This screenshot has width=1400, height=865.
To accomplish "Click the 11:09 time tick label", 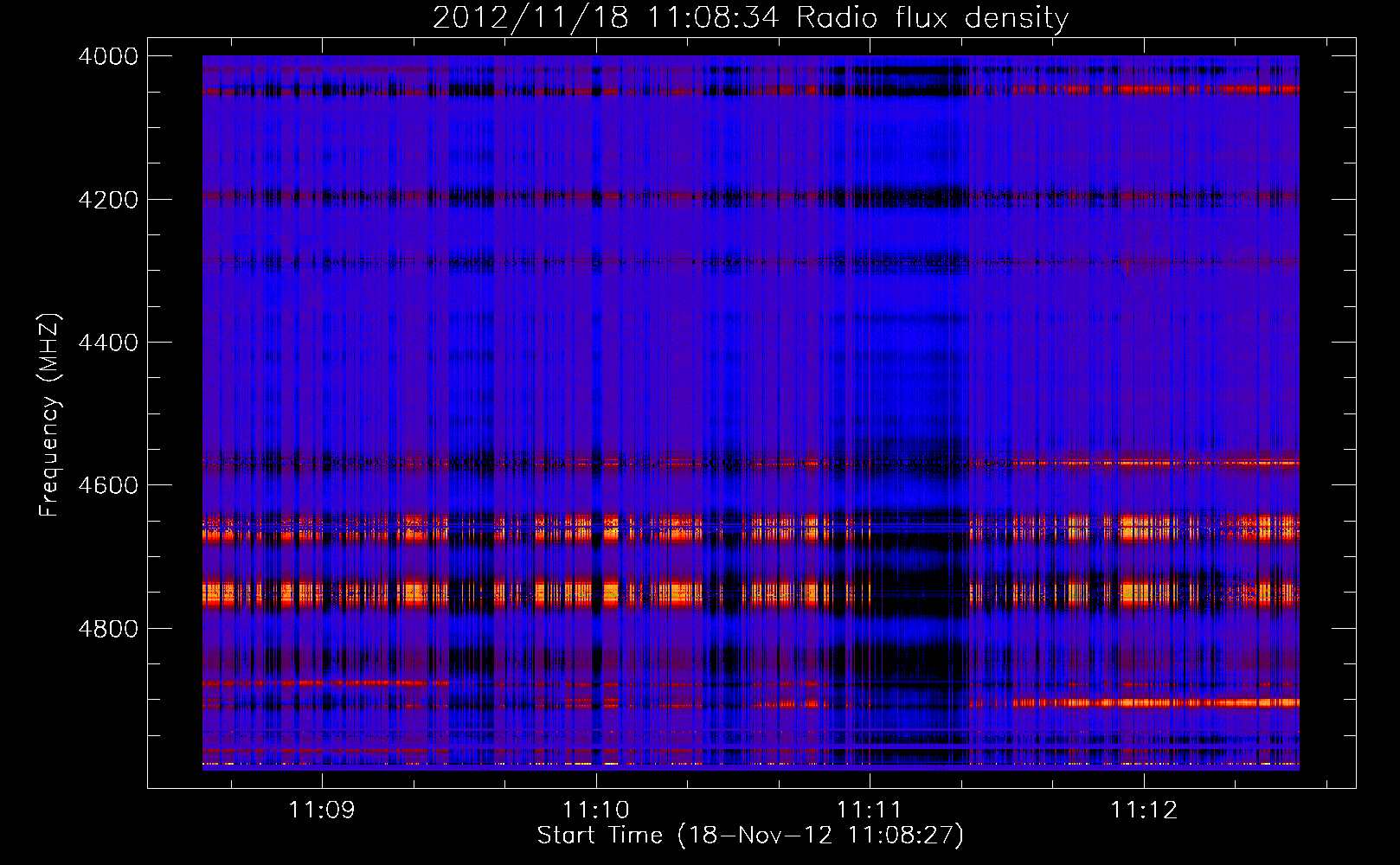I will click(322, 811).
